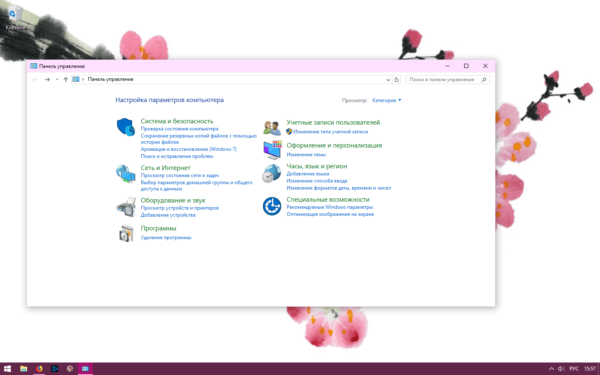This screenshot has width=600, height=375.
Task: Open the Windows Start menu
Action: click(x=8, y=368)
